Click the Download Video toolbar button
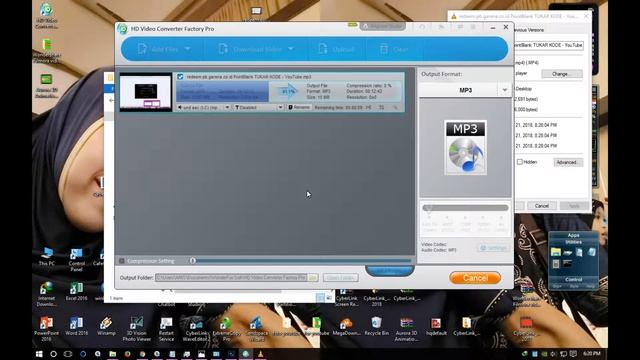 click(251, 49)
